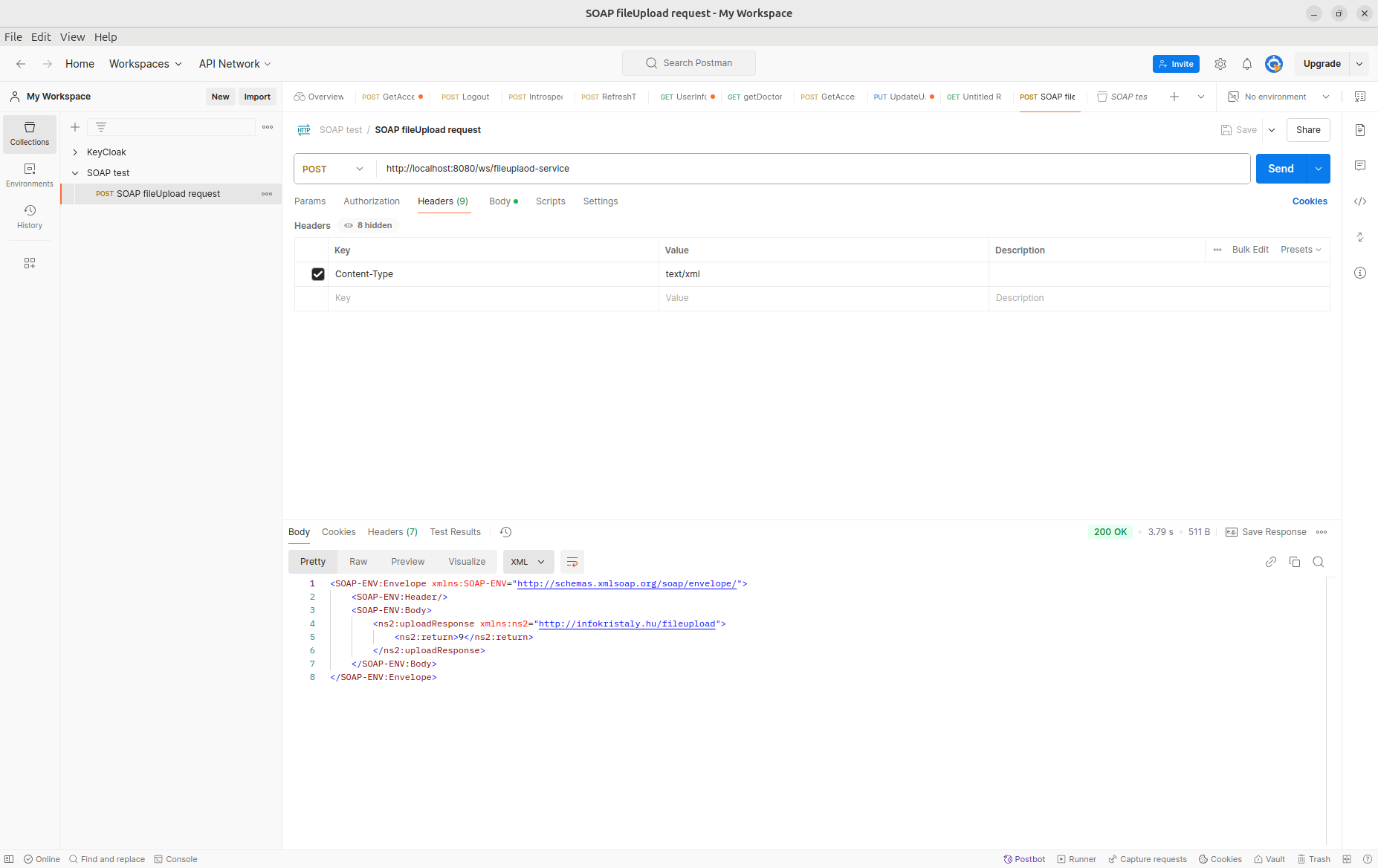
Task: Copy response link icon
Action: (x=1271, y=562)
